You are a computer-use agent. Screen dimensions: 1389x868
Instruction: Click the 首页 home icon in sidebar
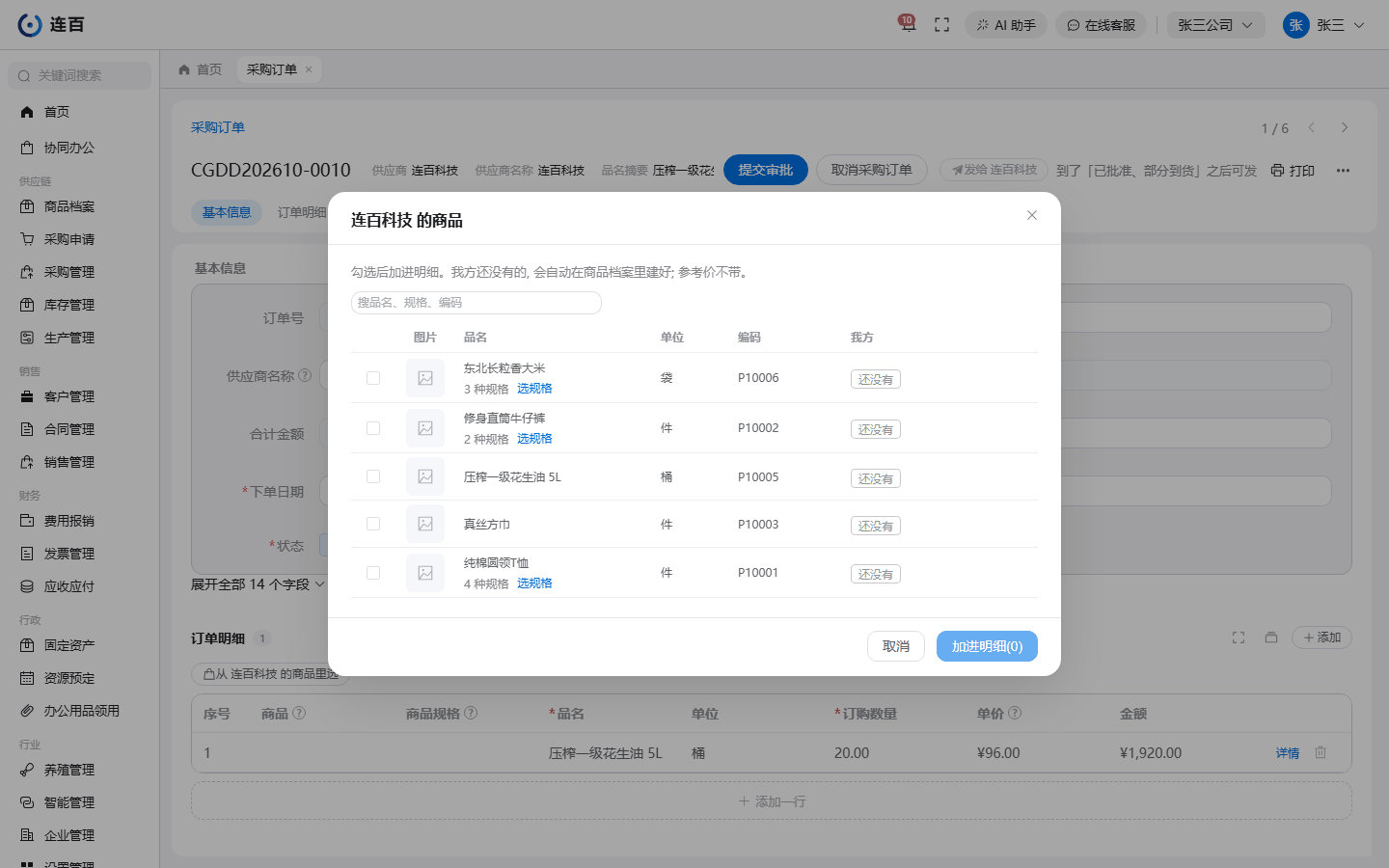point(27,112)
